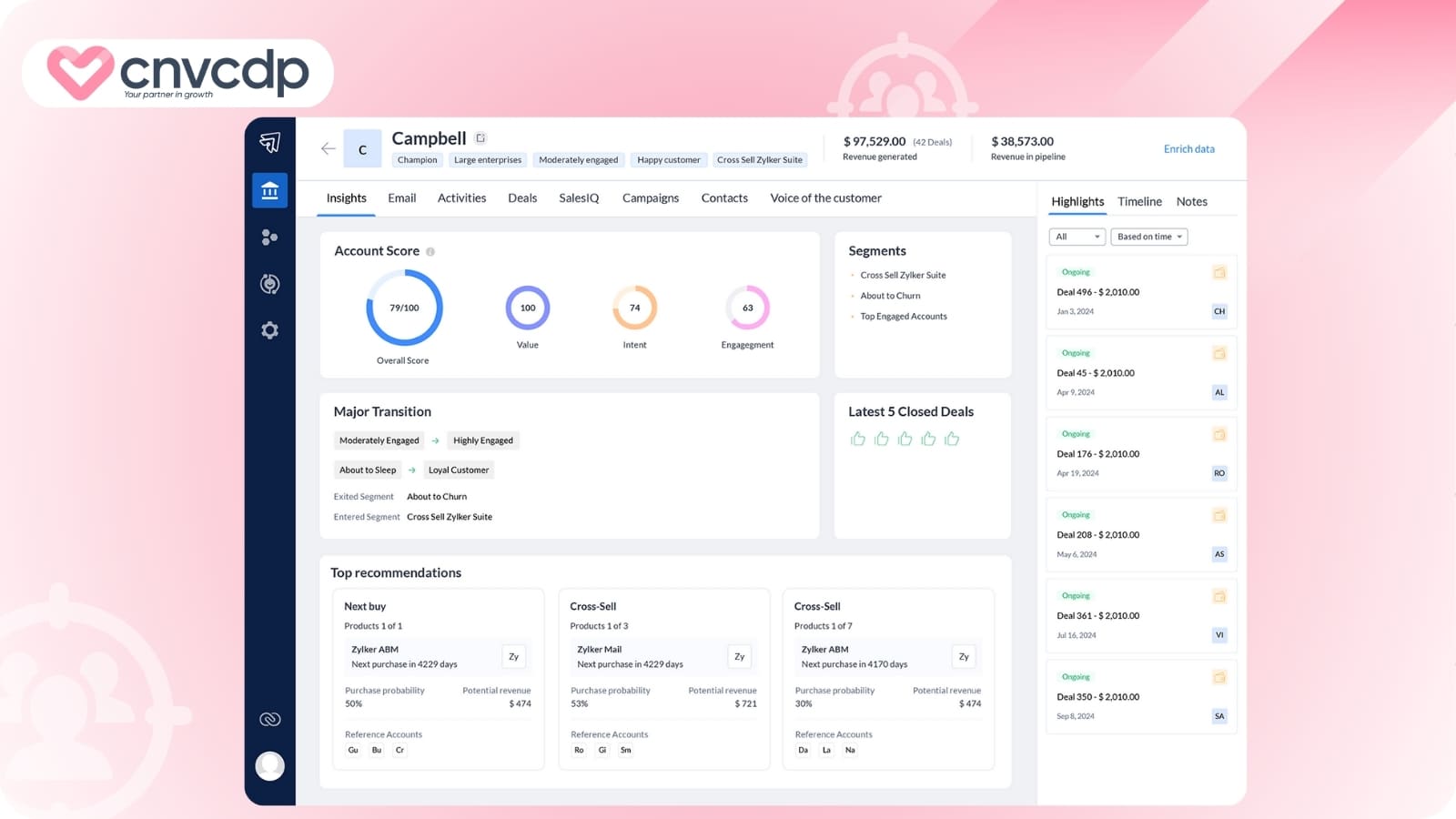Screen dimensions: 1456x819
Task: Open the All filter dropdown
Action: click(1077, 237)
